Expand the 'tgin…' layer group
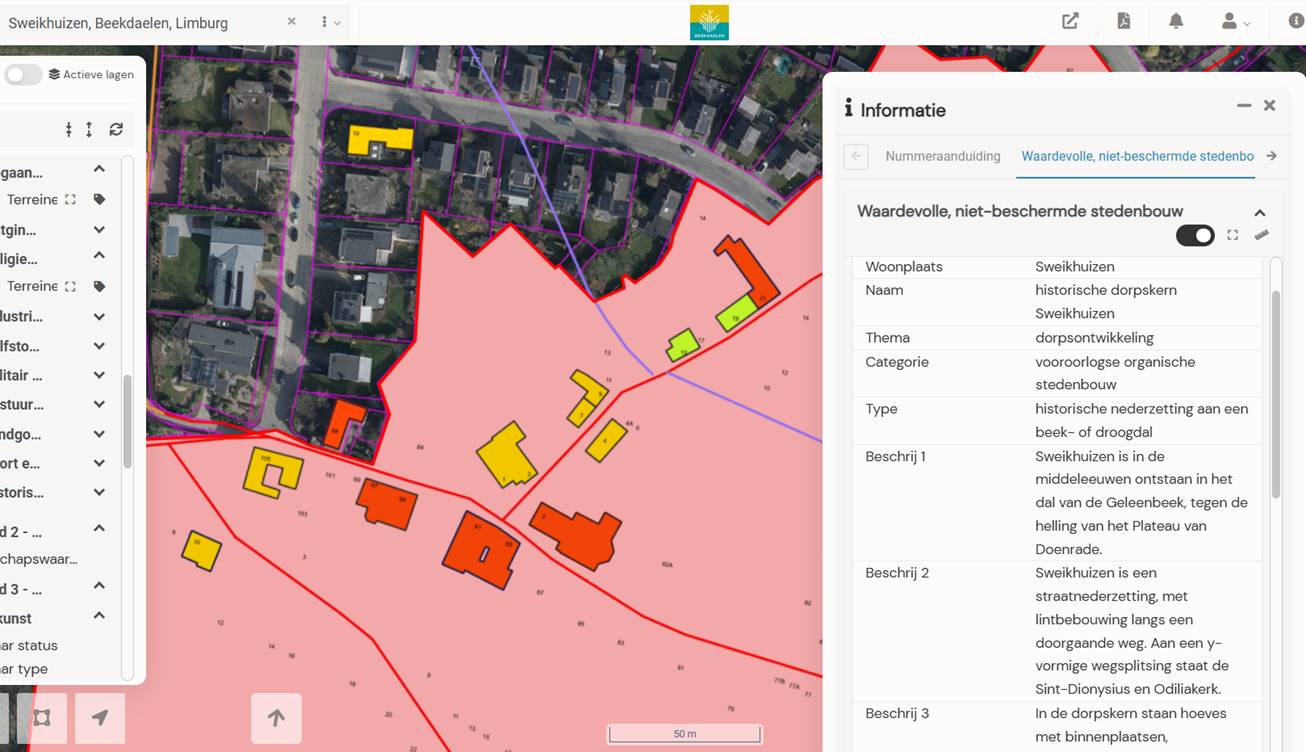This screenshot has height=752, width=1306. pyautogui.click(x=99, y=229)
